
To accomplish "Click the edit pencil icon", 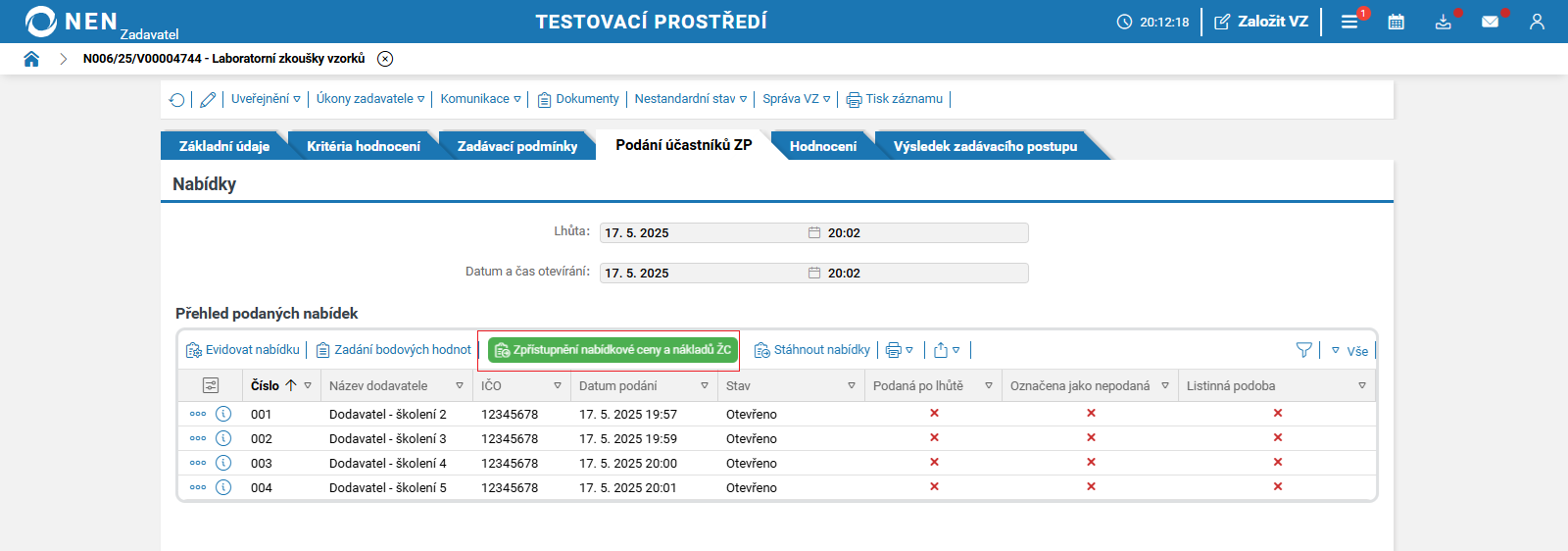I will [x=208, y=99].
